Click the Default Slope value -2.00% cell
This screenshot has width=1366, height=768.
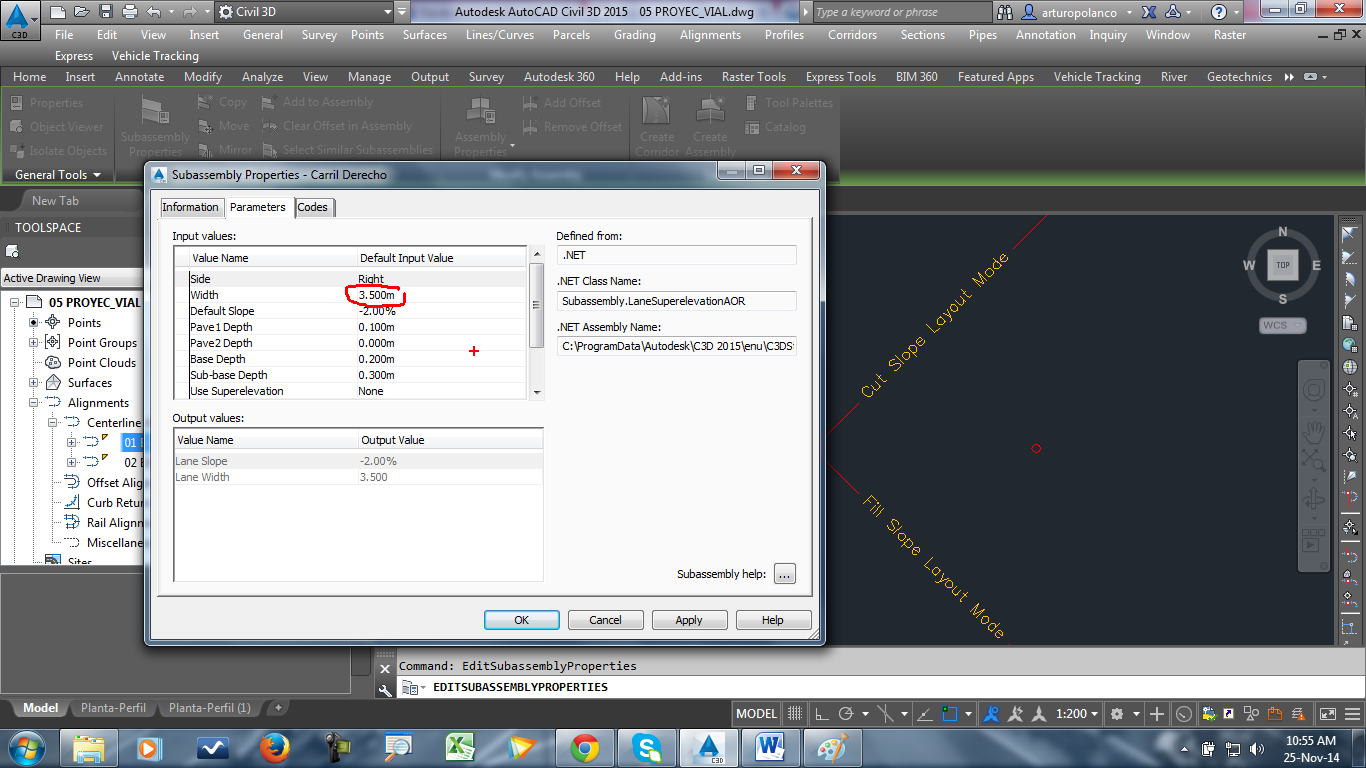pyautogui.click(x=441, y=311)
